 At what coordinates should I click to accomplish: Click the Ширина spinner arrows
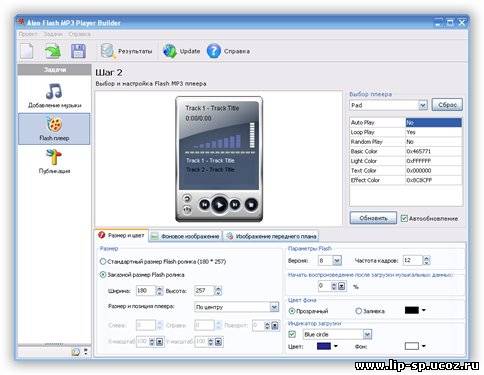160,291
